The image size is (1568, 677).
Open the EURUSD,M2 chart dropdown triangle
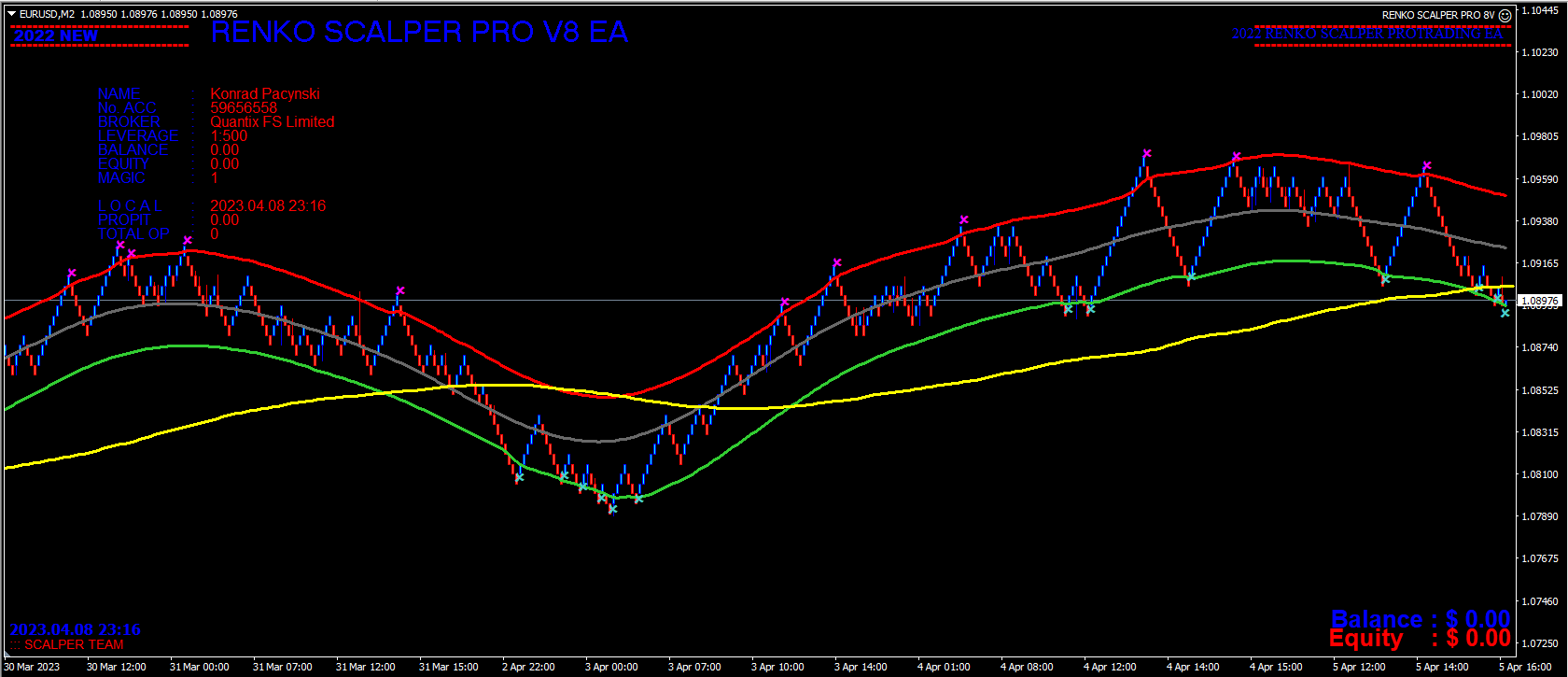click(11, 14)
